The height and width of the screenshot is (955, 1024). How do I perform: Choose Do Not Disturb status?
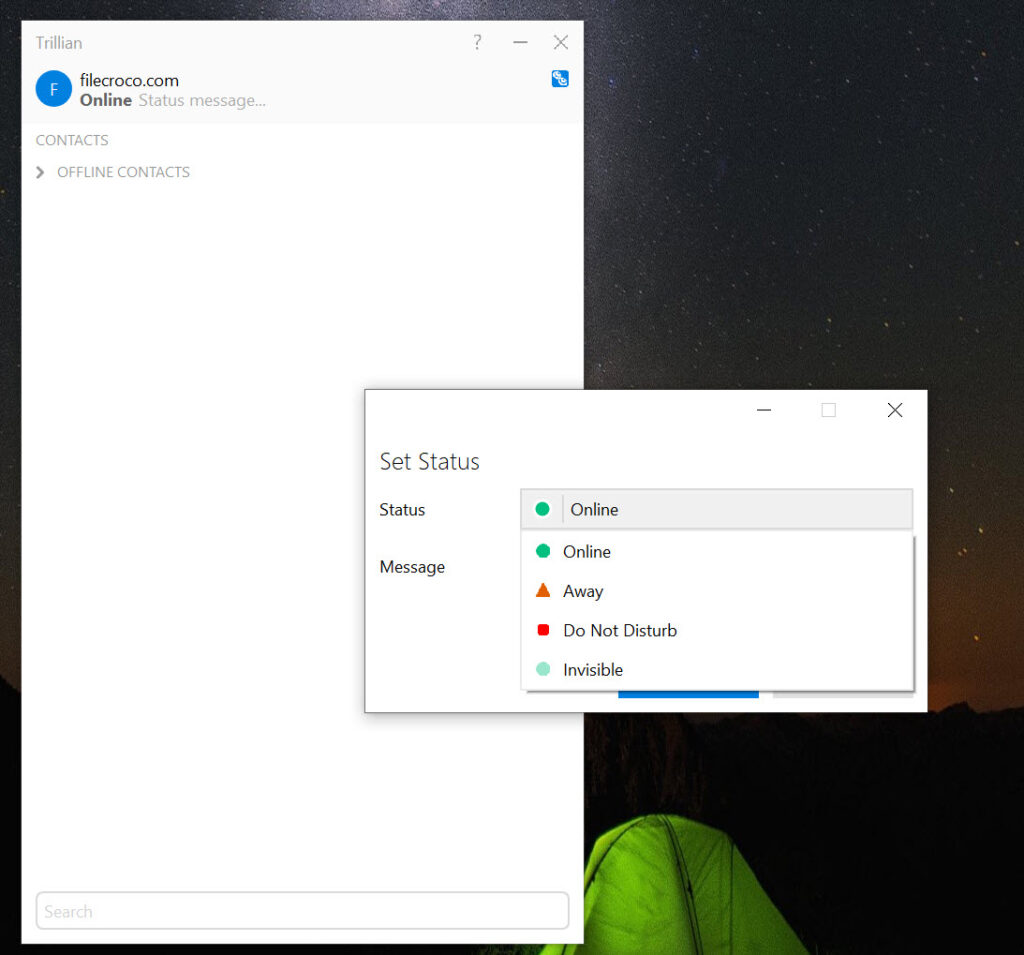click(717, 630)
